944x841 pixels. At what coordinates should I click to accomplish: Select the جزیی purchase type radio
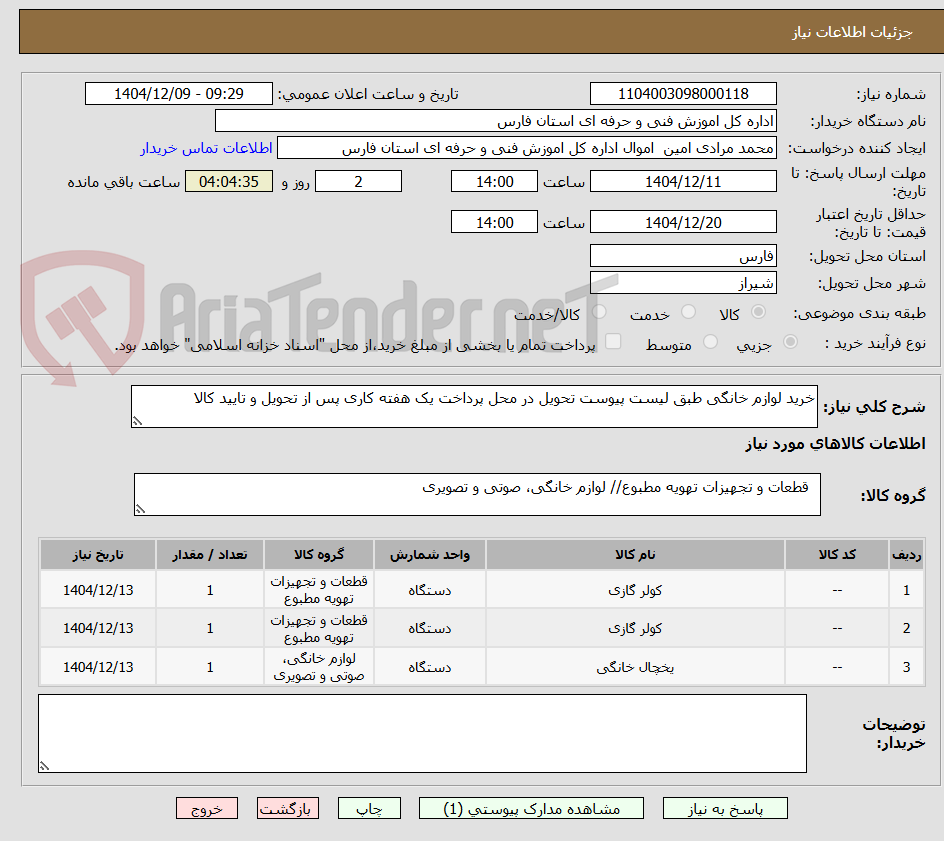tap(790, 342)
